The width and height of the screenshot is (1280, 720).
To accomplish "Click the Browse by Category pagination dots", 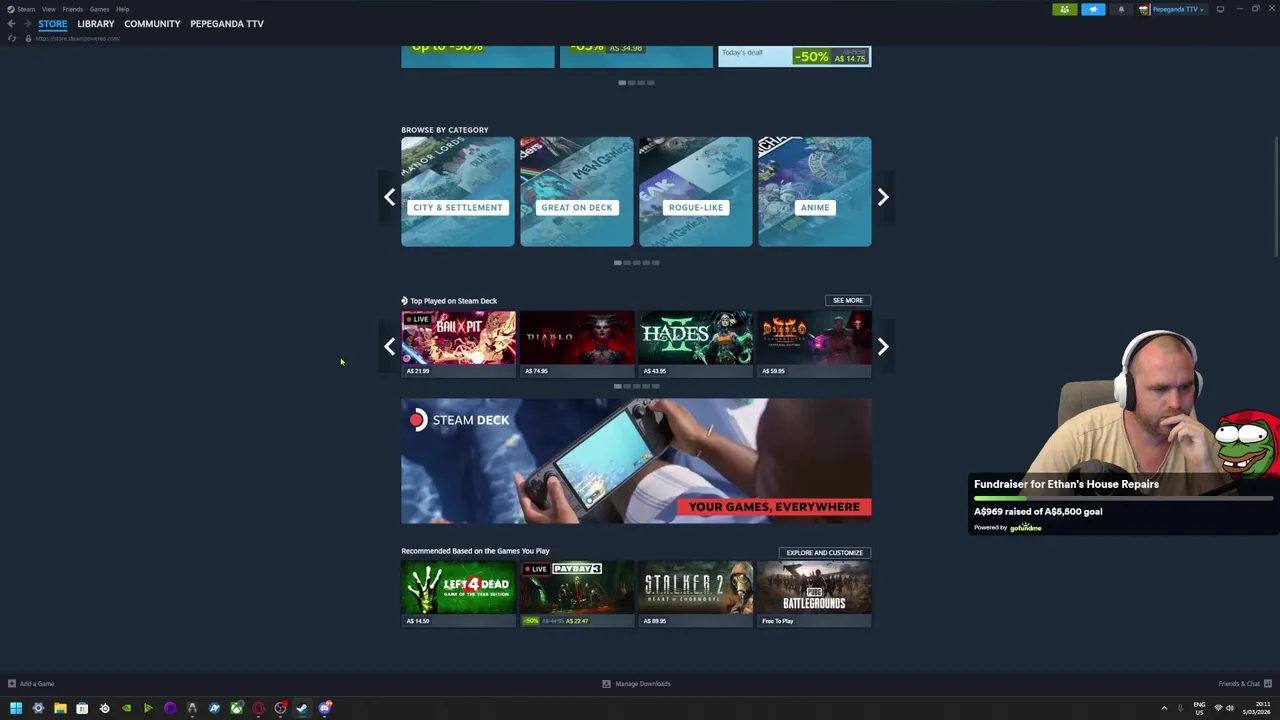I will (x=636, y=263).
